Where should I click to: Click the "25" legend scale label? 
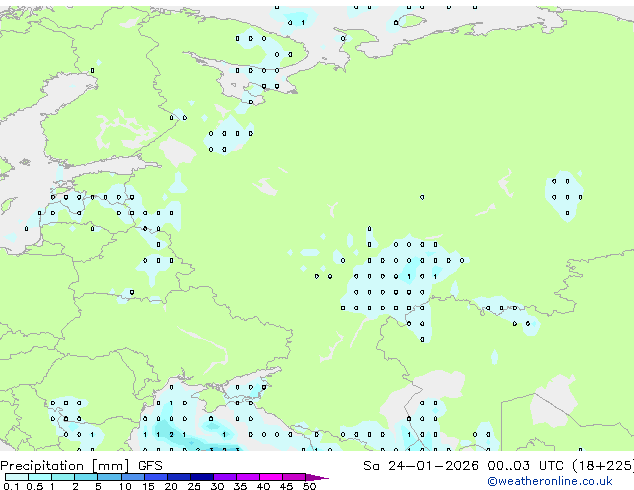[194, 486]
